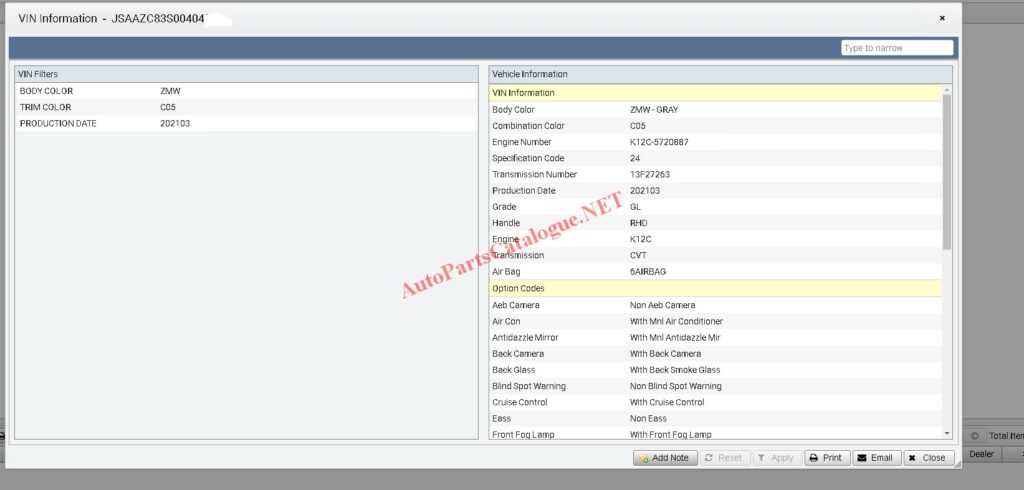Select the TRIM COLOR filter row
The image size is (1024, 490).
click(246, 107)
